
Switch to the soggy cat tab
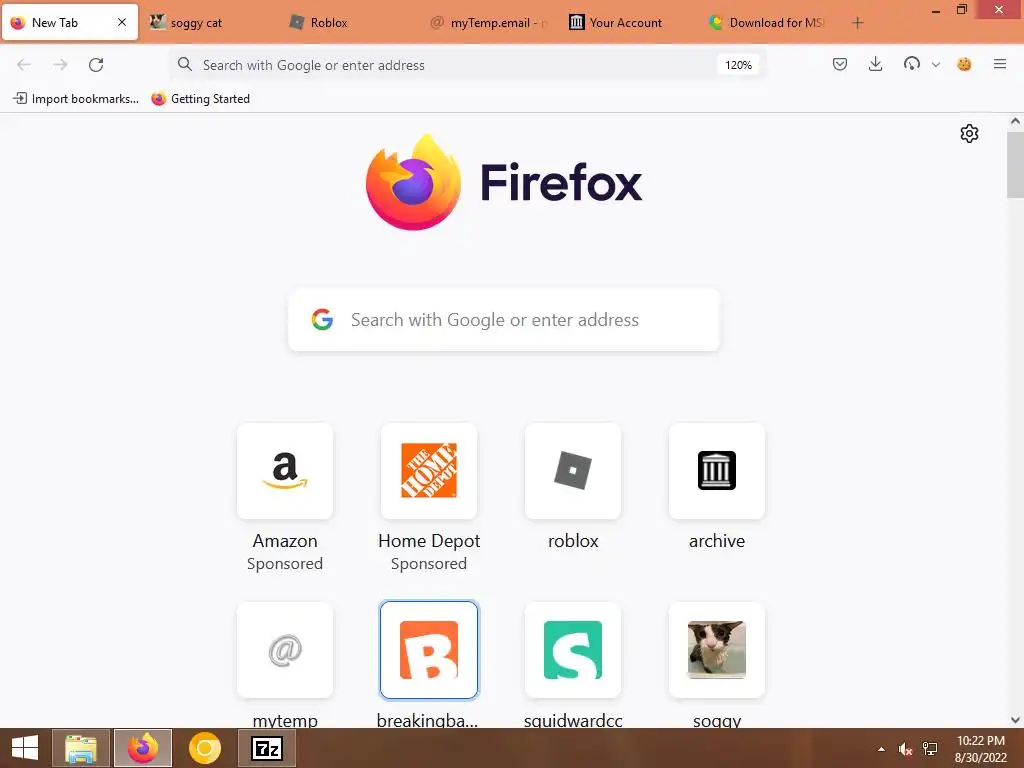click(x=210, y=23)
